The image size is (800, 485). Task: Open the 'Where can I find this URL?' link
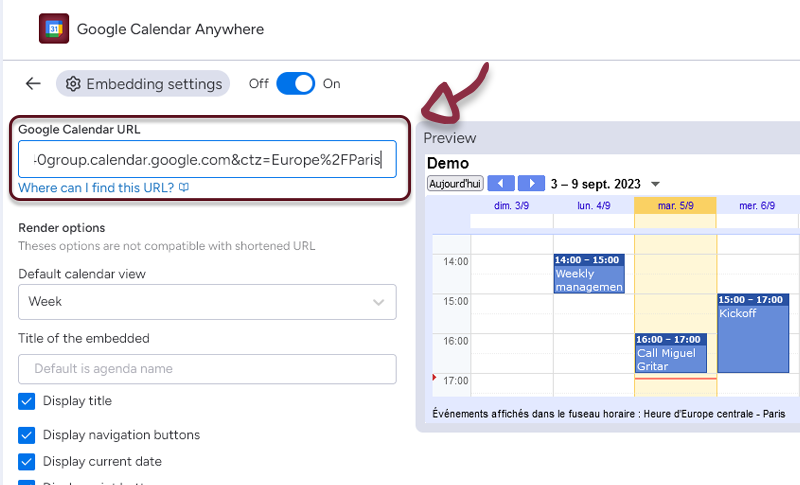(96, 188)
